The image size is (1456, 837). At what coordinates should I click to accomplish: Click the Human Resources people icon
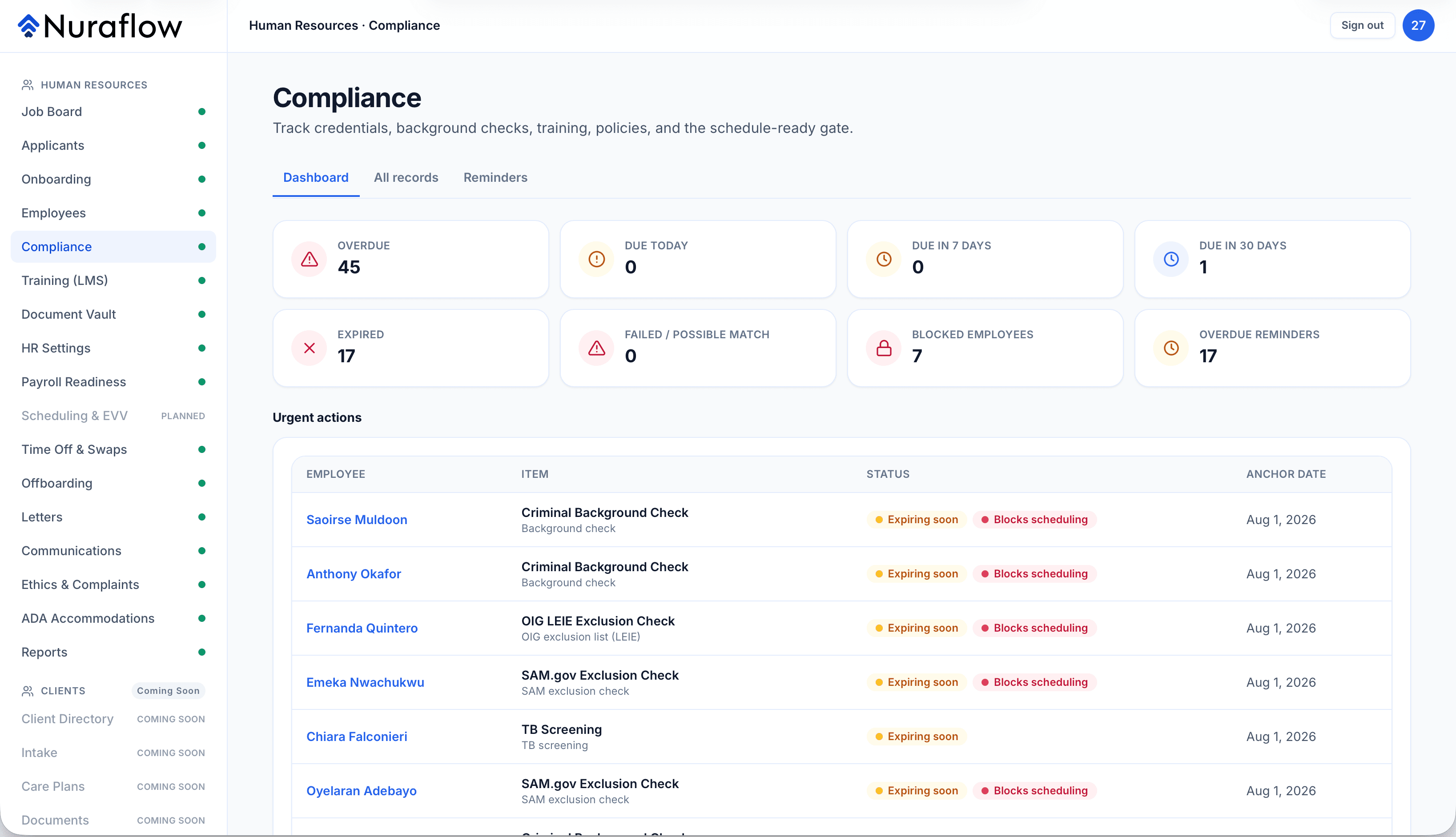[28, 85]
